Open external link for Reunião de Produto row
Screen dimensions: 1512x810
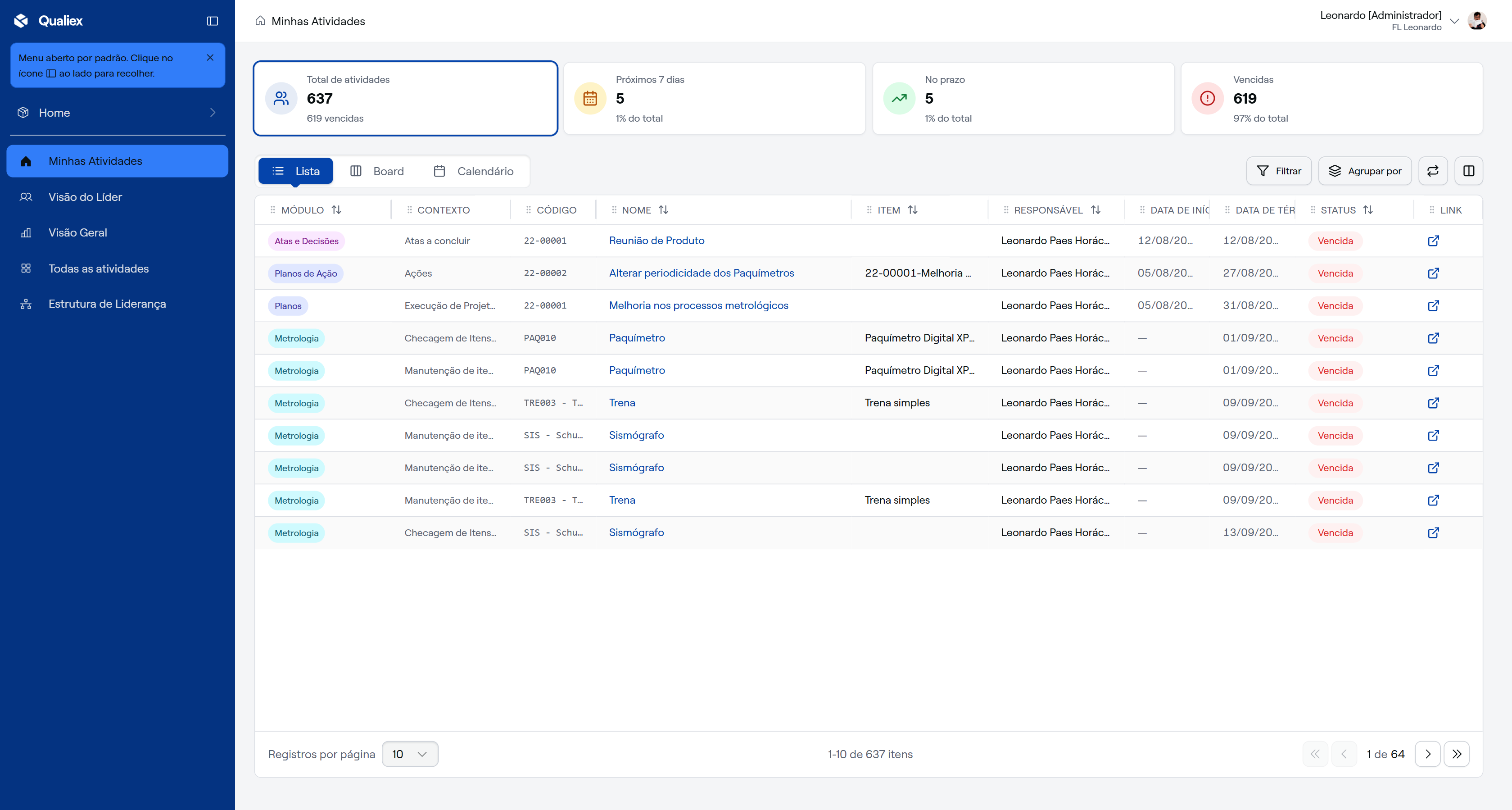1433,241
